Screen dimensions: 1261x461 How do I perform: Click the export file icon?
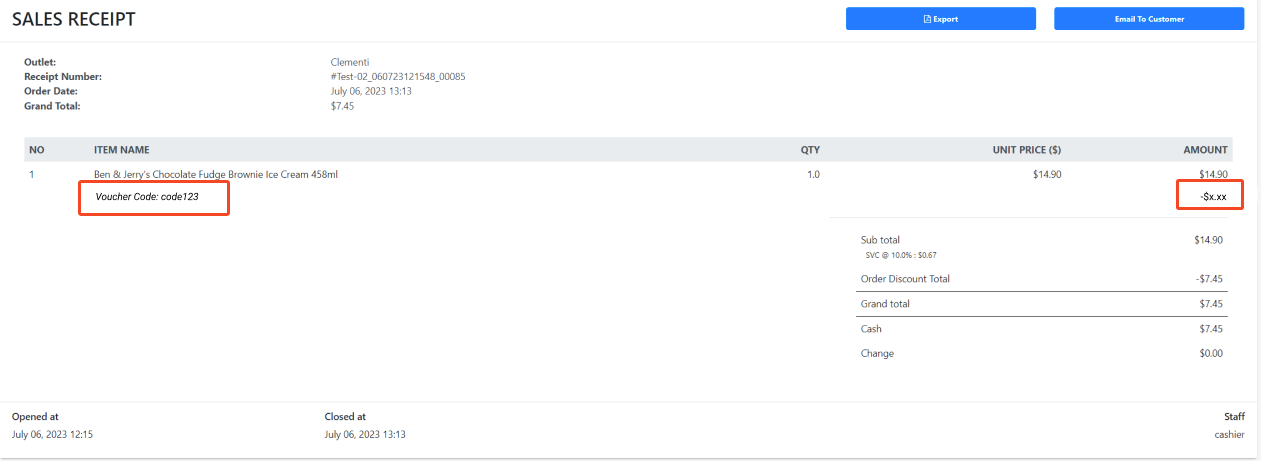point(927,19)
